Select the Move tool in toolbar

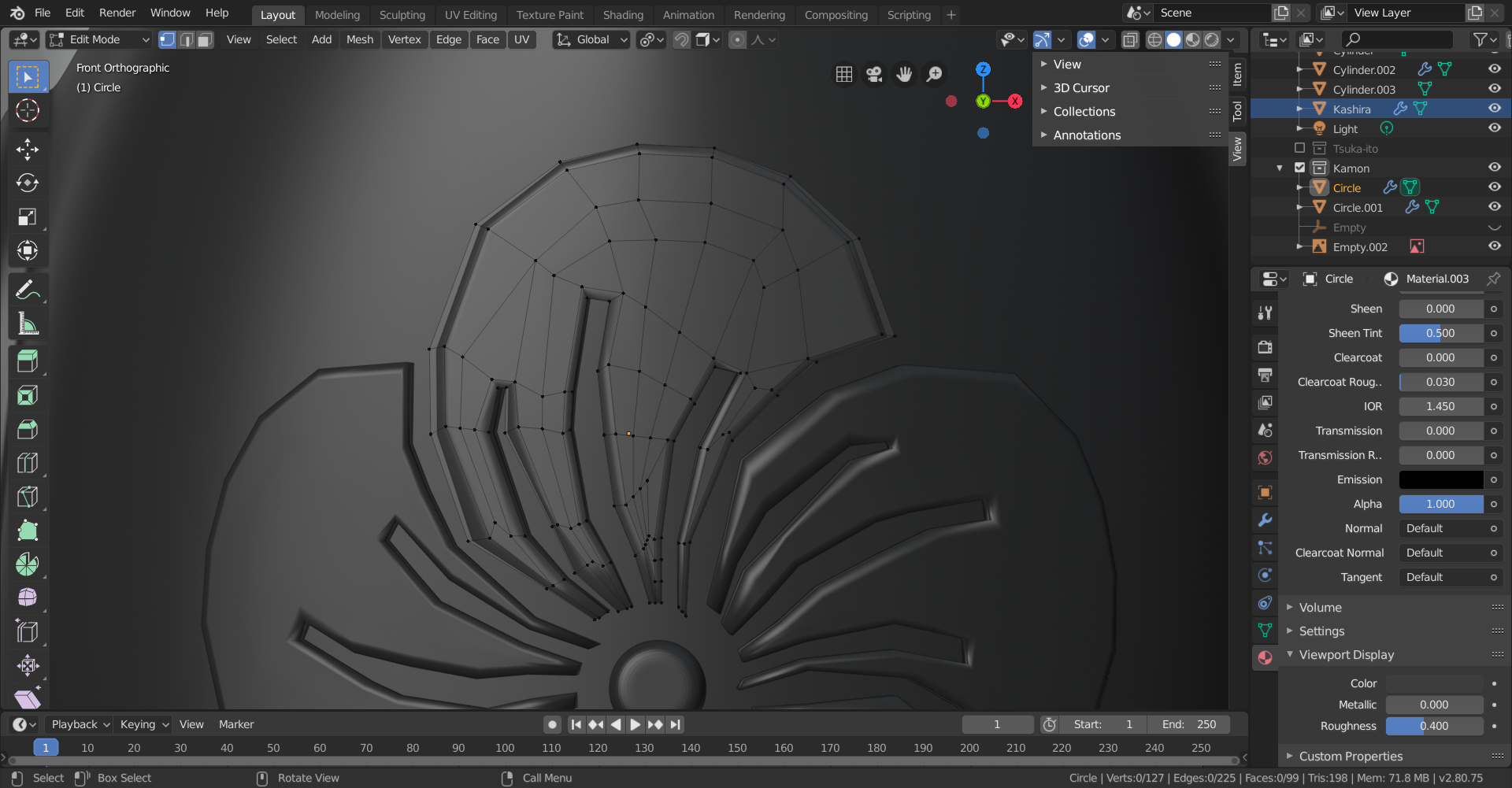[28, 150]
